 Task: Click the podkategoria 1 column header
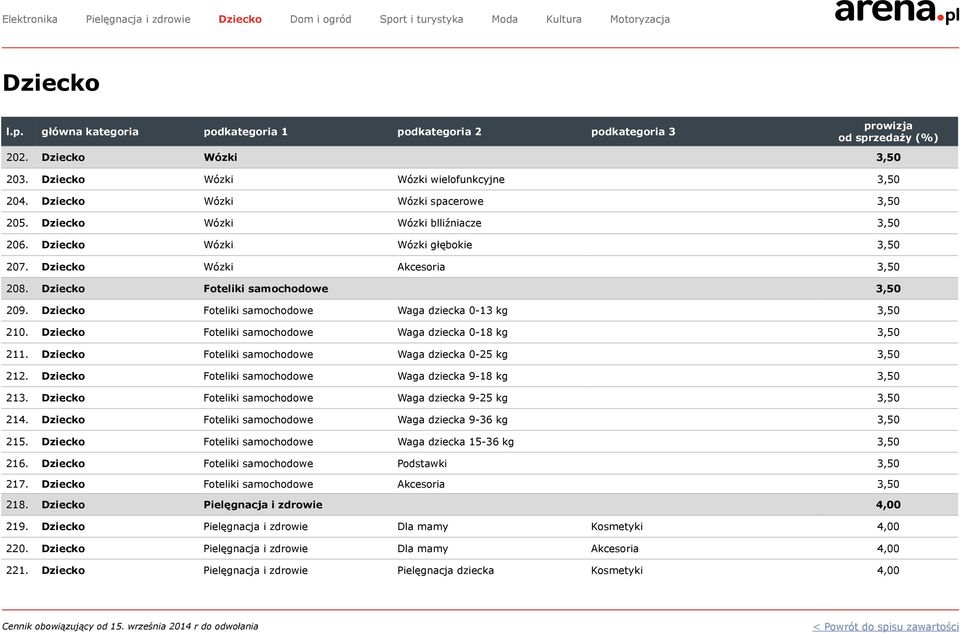246,132
